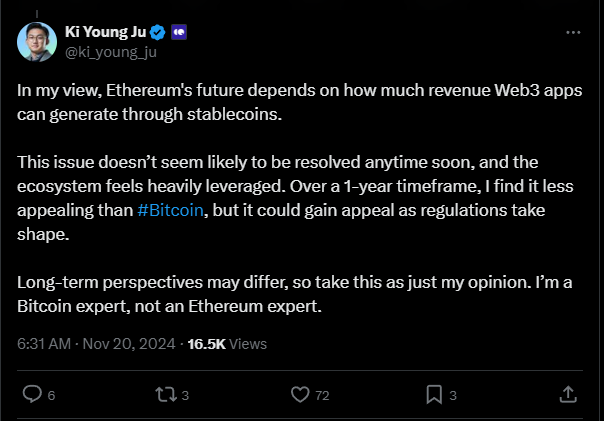Repost this tweet using the retweet icon
Image resolution: width=604 pixels, height=421 pixels.
(166, 395)
